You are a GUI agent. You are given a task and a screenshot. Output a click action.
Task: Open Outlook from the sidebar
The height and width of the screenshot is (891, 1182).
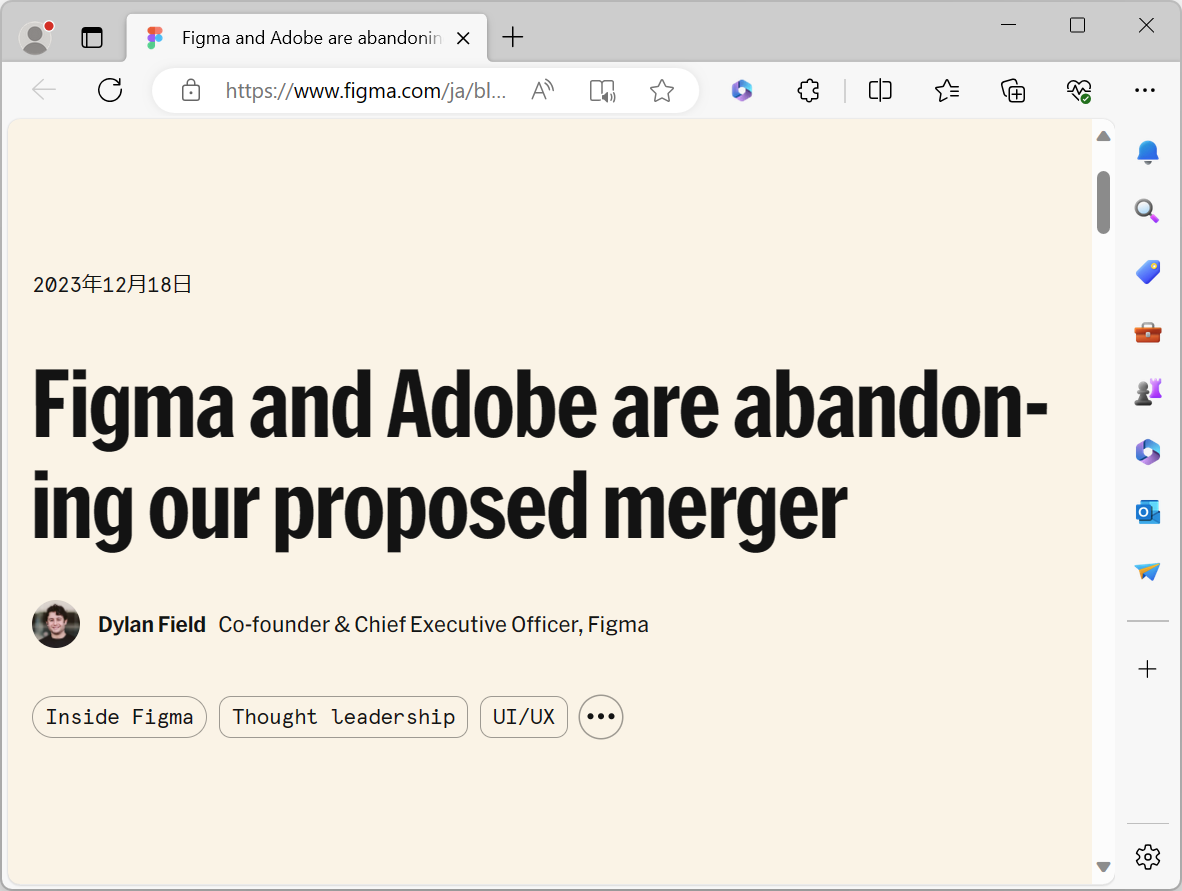1147,512
